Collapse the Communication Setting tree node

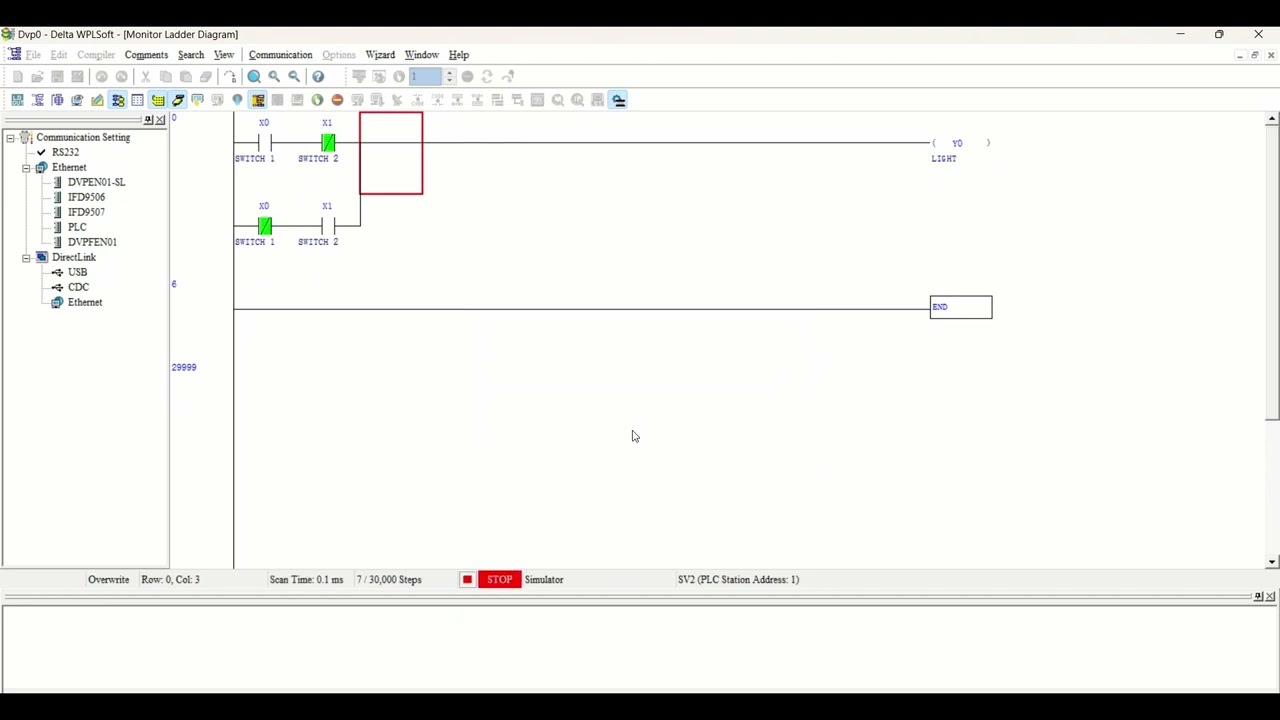click(11, 138)
